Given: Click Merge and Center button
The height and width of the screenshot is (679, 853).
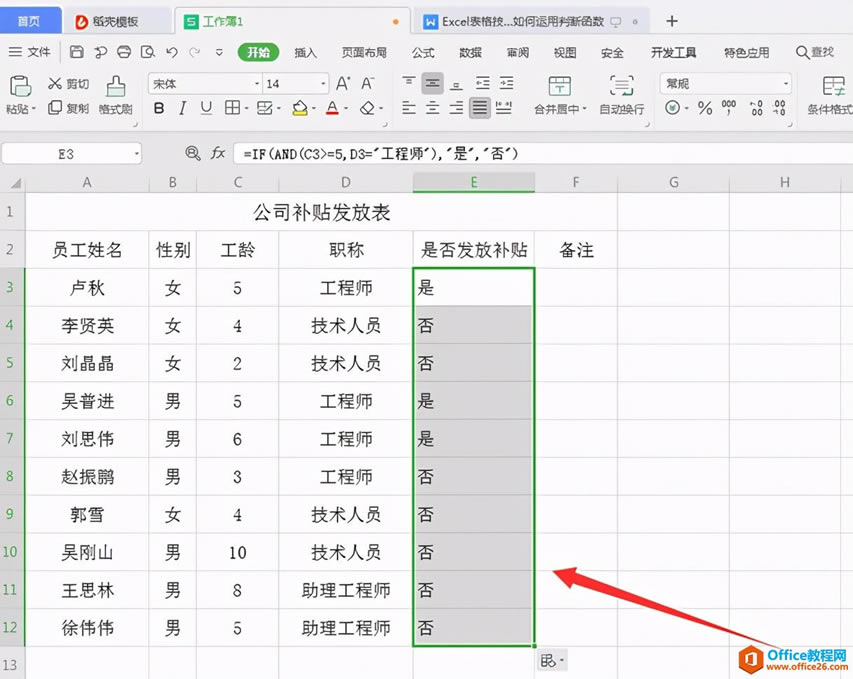Looking at the screenshot, I should (559, 95).
